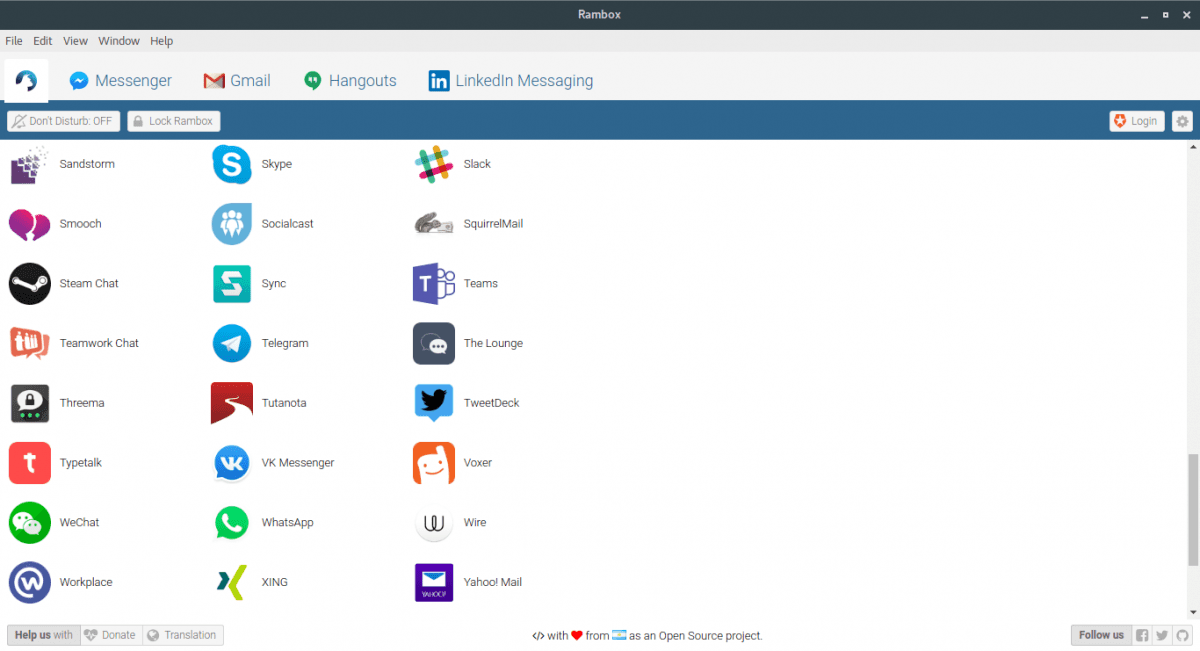Click the WhatsApp service name

pyautogui.click(x=287, y=523)
